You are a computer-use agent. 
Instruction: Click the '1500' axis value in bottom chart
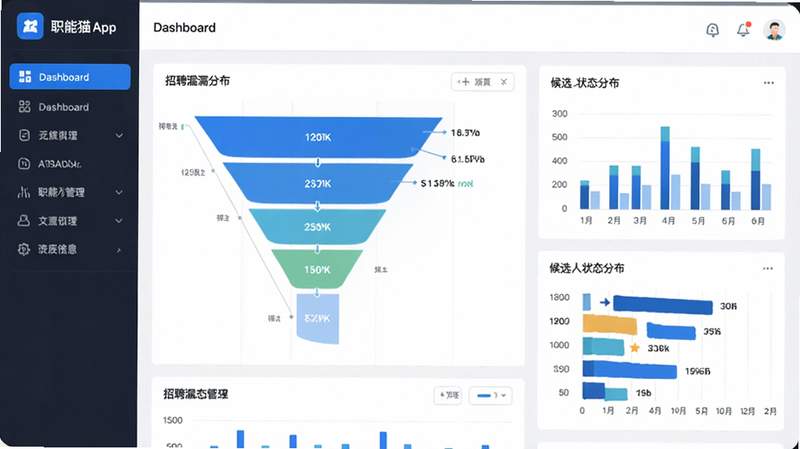coord(172,420)
